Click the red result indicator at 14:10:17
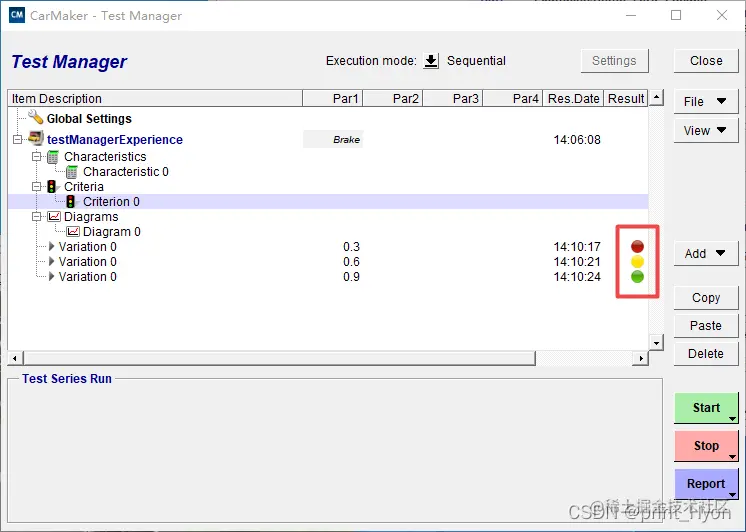The image size is (746, 532). [637, 246]
